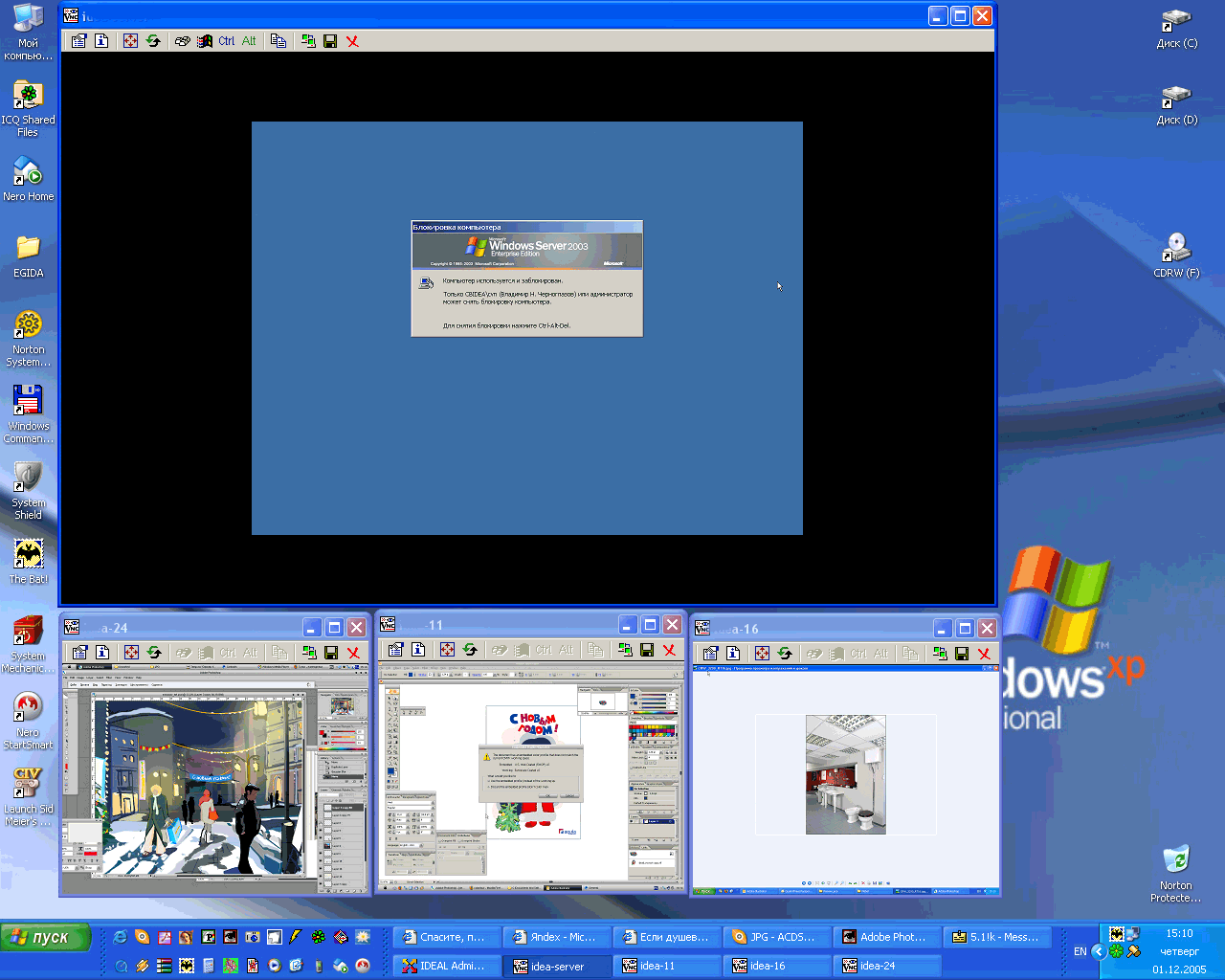Open the пуск Start menu
The image size is (1225, 980).
[x=46, y=937]
